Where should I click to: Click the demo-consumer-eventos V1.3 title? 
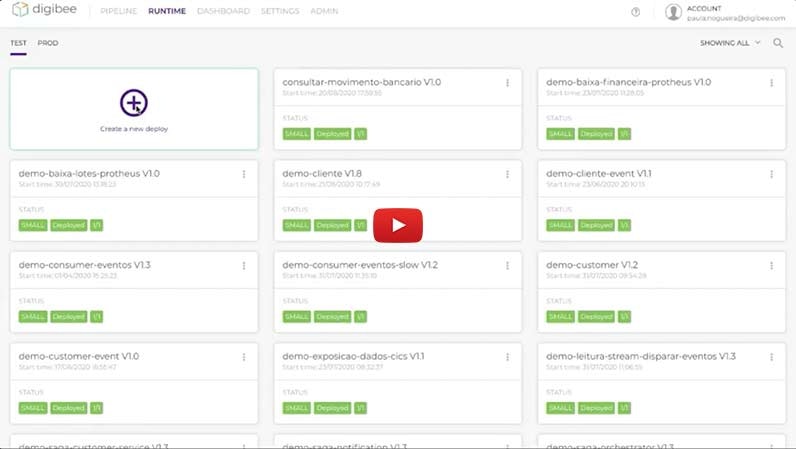(x=84, y=265)
